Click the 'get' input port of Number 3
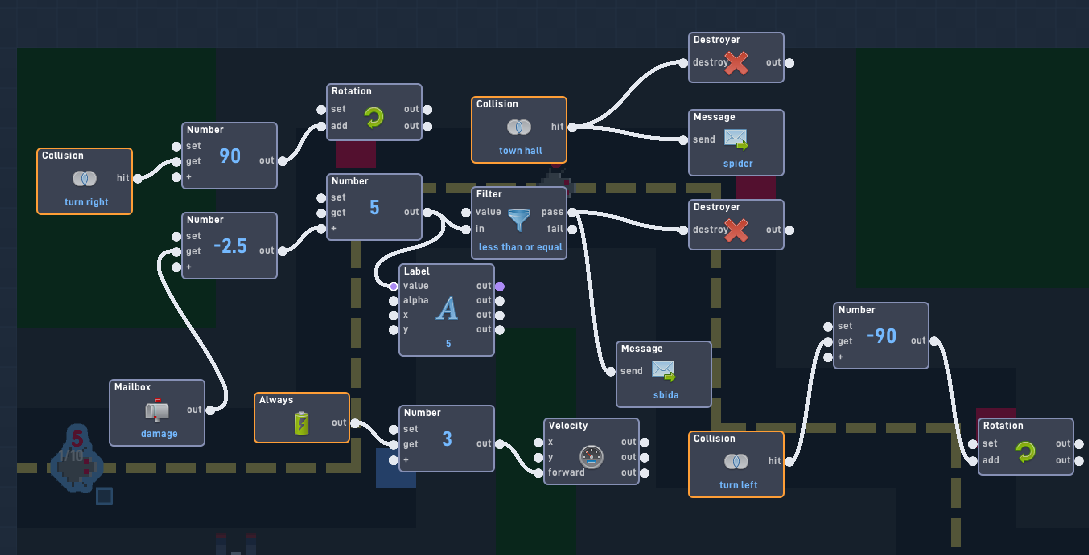 coord(394,445)
